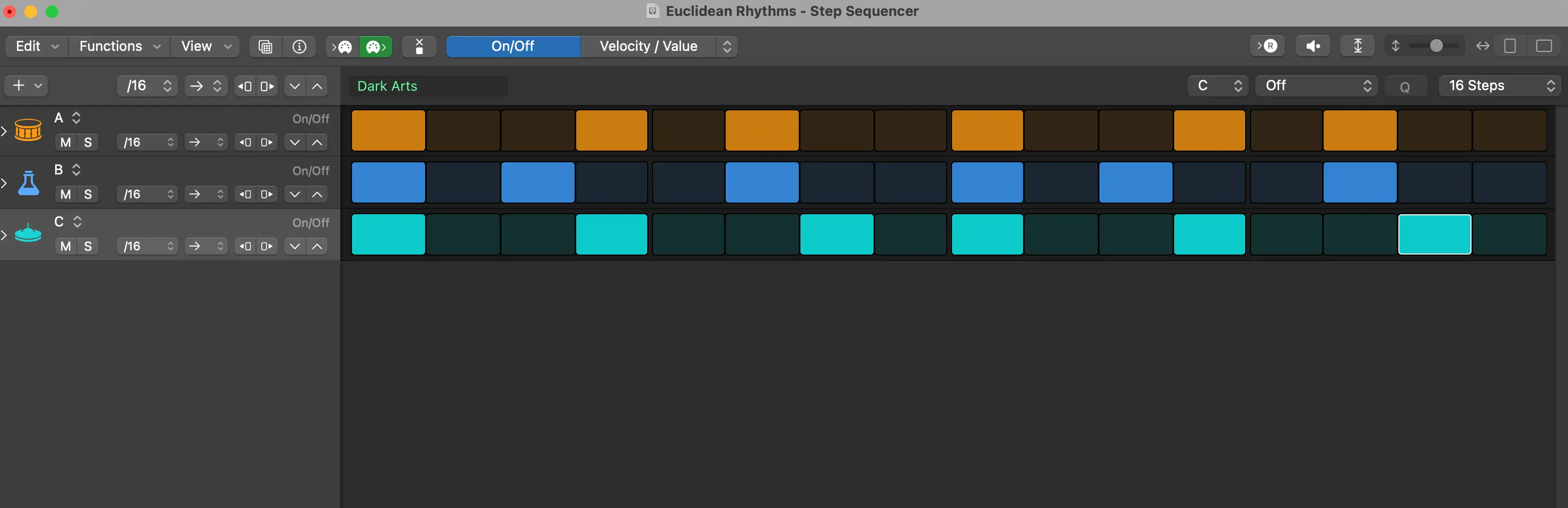Toggle the MIDI Out palette button
Image resolution: width=1568 pixels, height=508 pixels.
tap(375, 46)
